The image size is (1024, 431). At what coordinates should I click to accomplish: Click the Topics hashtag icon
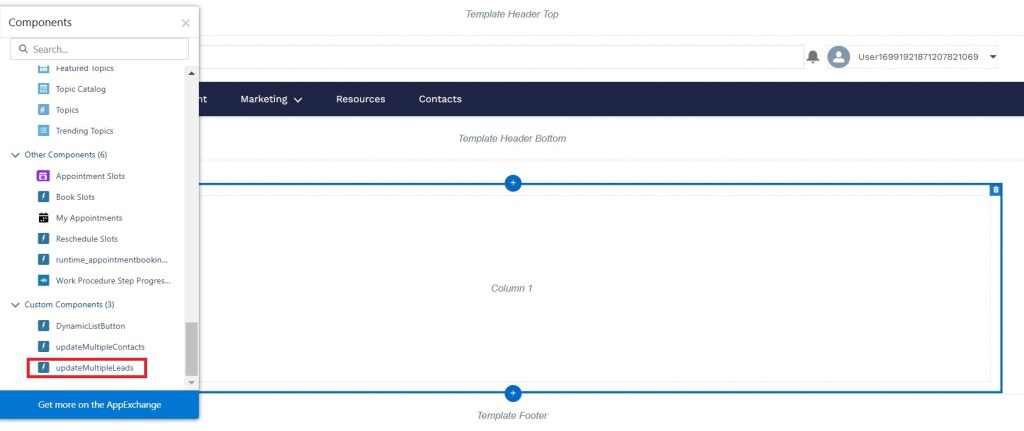[x=44, y=110]
